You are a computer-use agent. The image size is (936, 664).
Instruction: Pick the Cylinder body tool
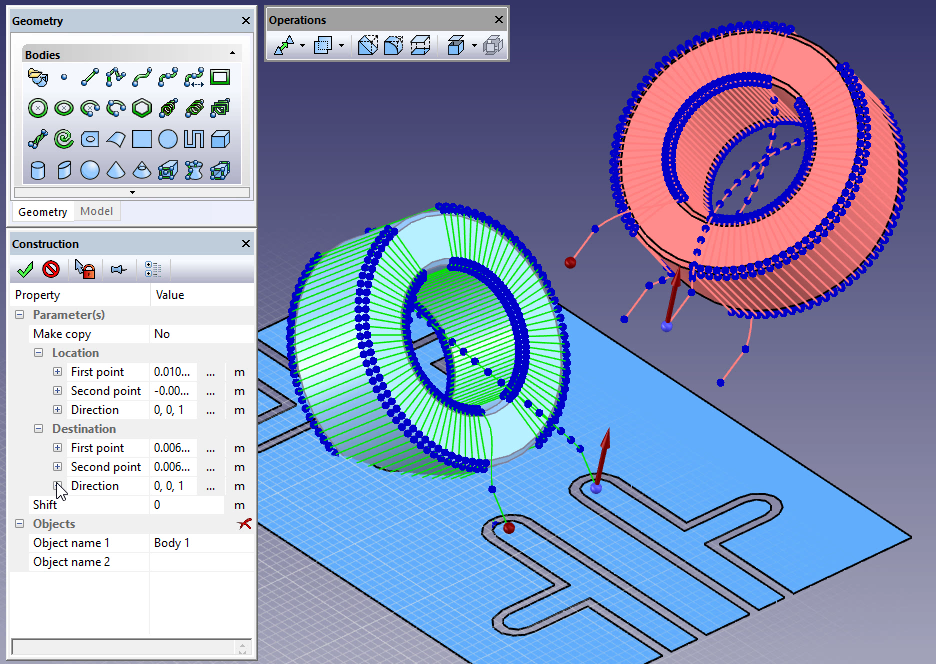(38, 170)
